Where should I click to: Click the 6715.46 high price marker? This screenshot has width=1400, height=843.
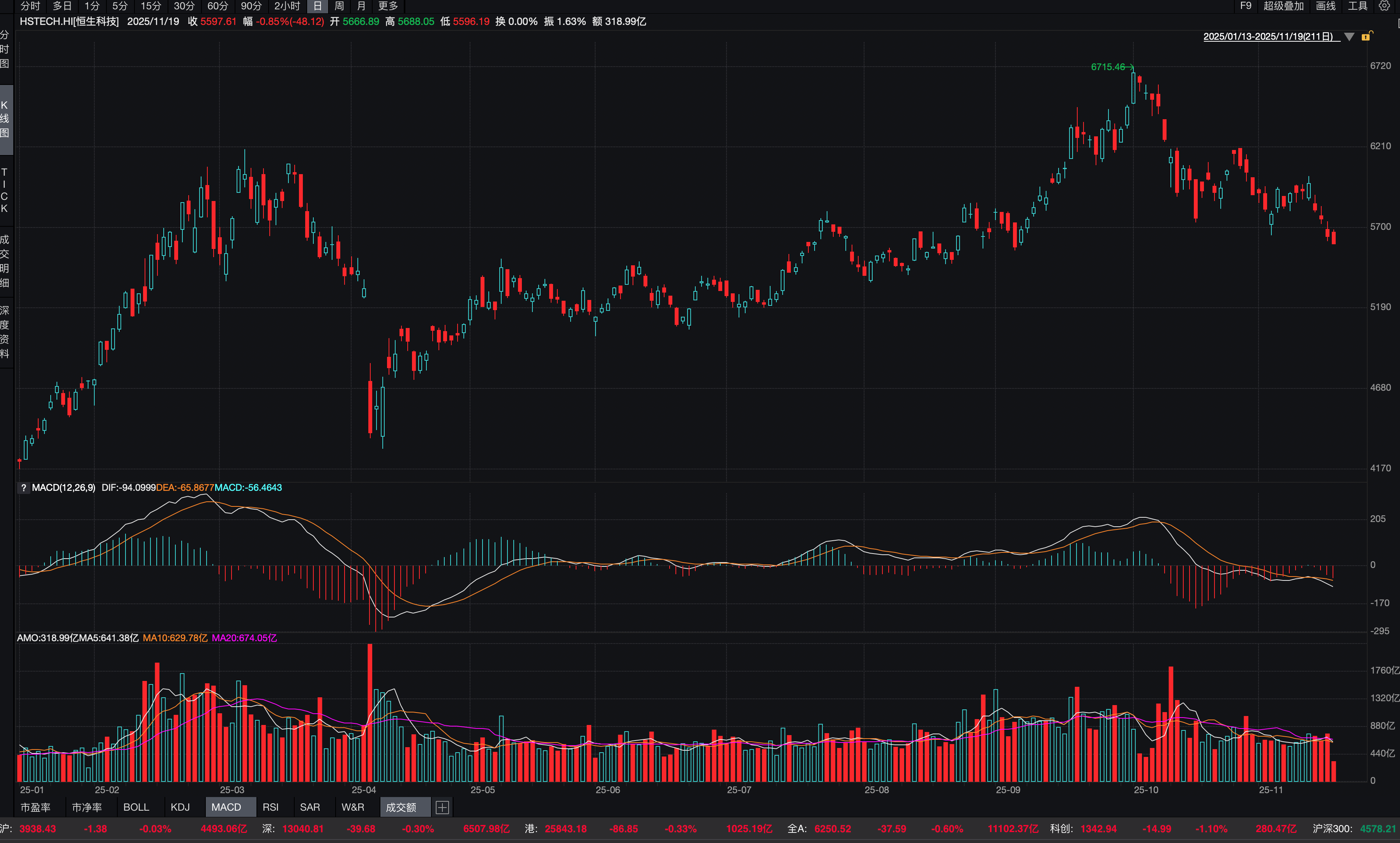click(1107, 67)
